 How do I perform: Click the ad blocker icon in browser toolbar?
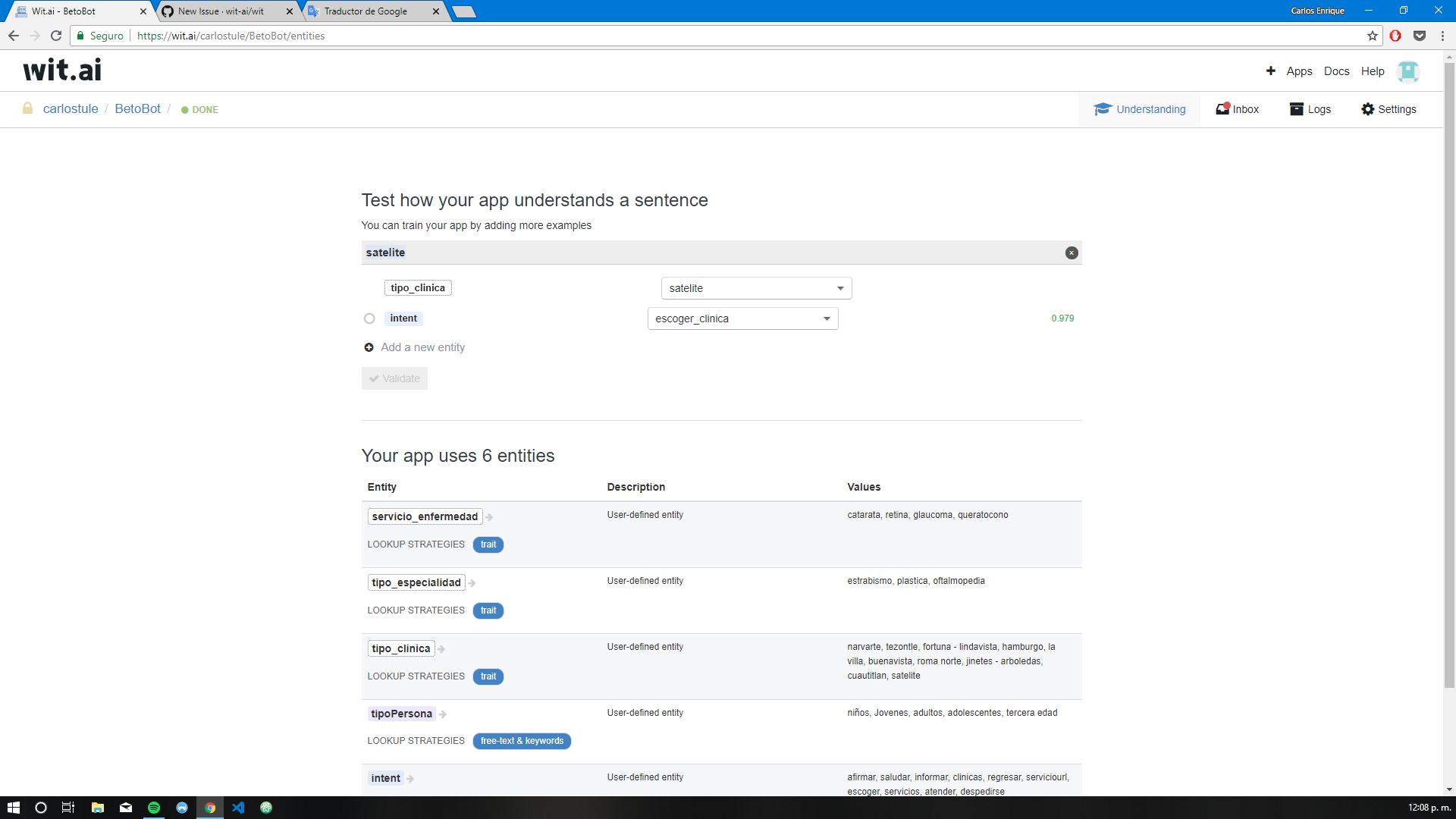pos(1396,35)
